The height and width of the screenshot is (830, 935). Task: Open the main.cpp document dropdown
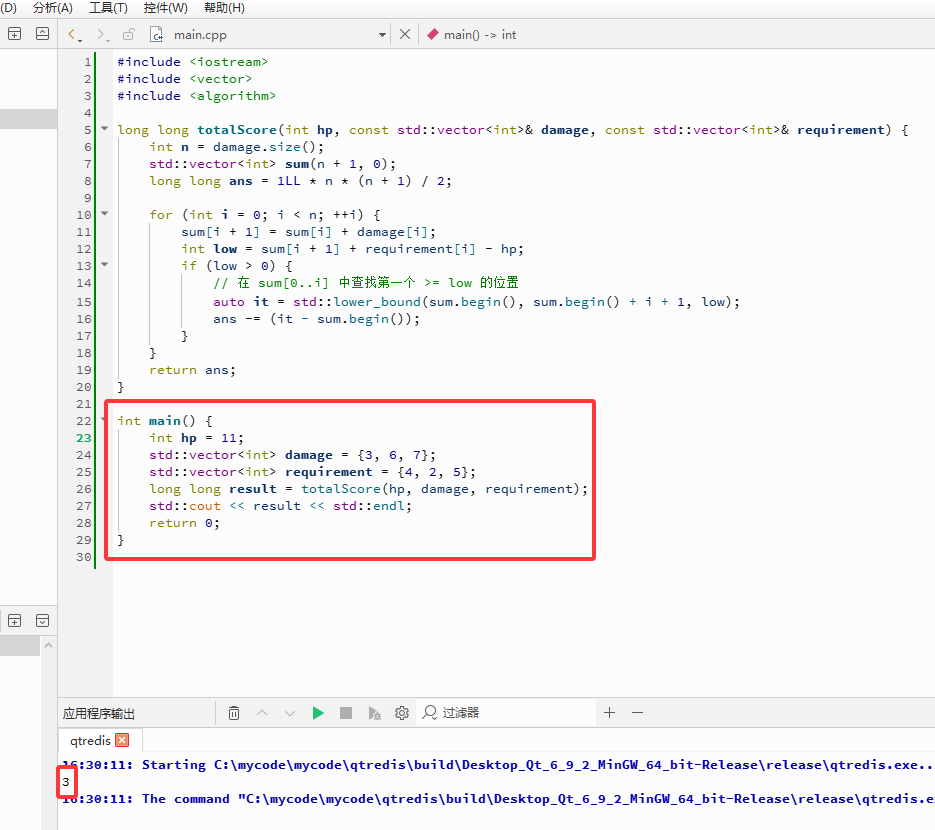[x=382, y=35]
